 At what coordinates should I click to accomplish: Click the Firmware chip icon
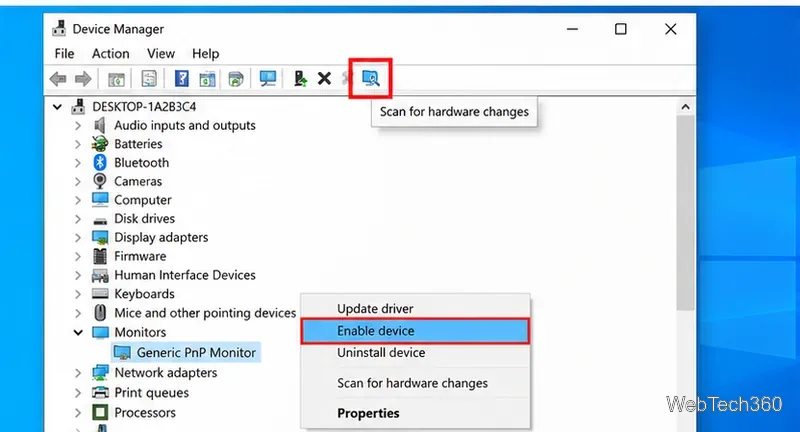(x=100, y=256)
